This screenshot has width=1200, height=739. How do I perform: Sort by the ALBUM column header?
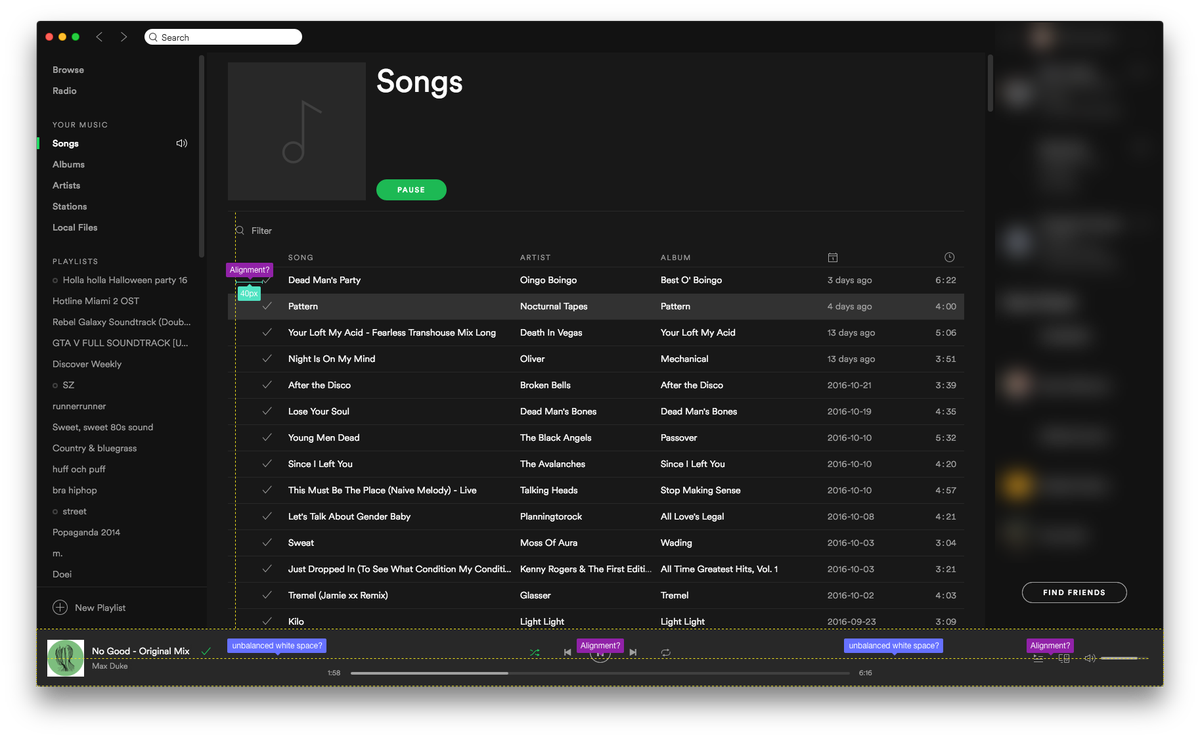click(675, 257)
